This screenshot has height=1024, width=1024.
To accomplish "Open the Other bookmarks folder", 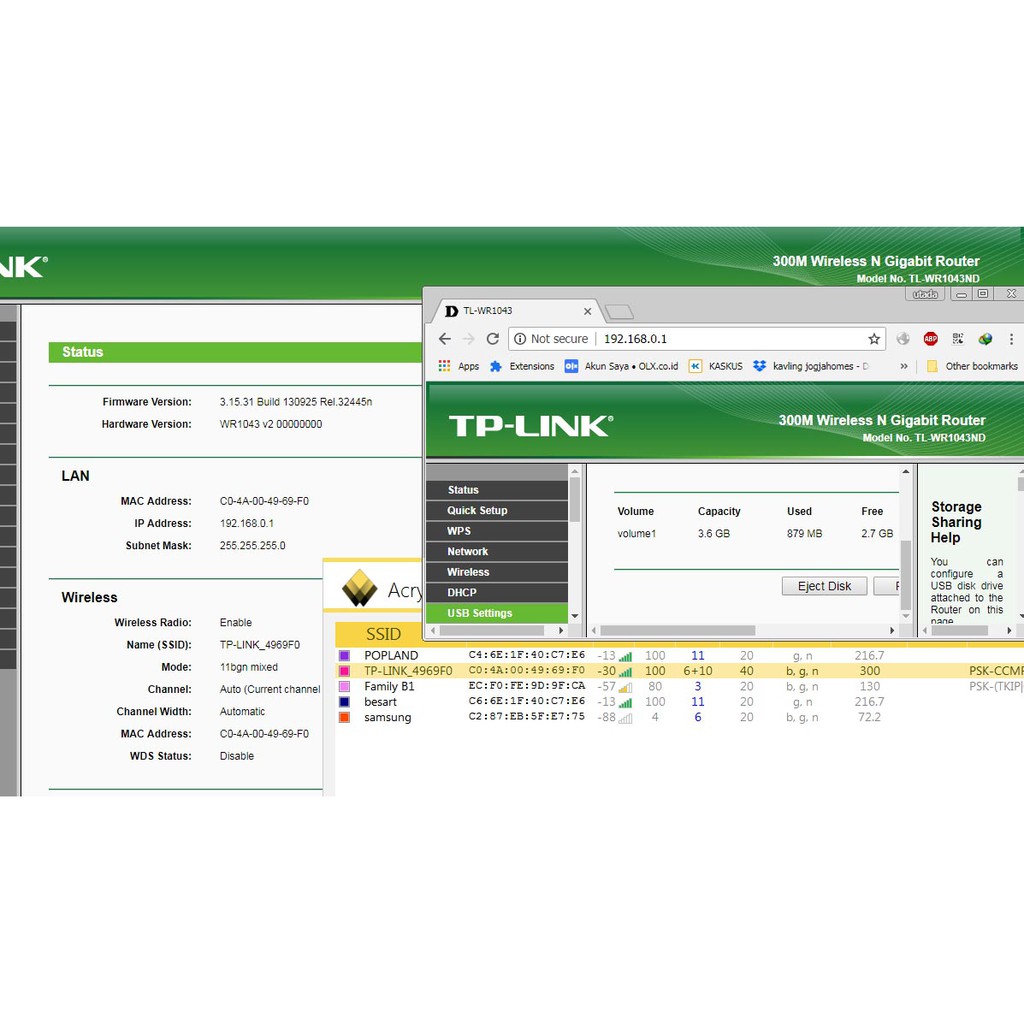I will 972,366.
